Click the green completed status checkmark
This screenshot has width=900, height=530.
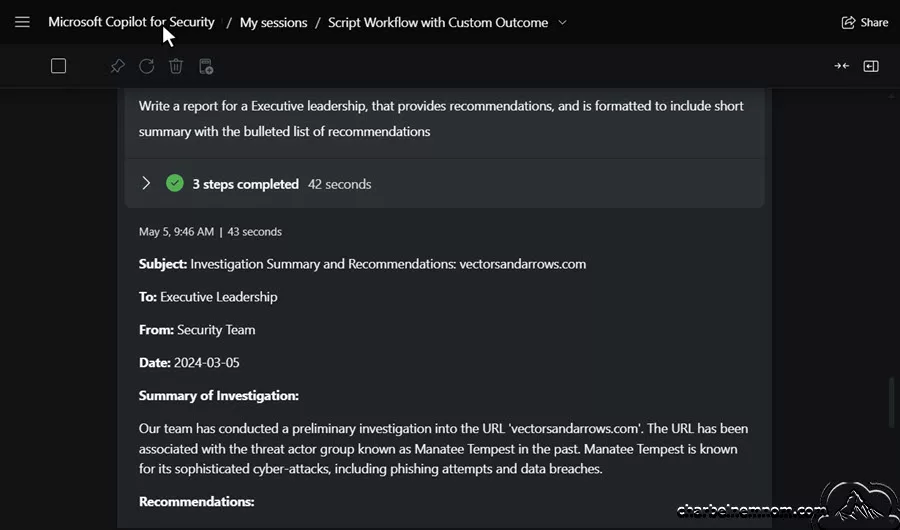174,183
